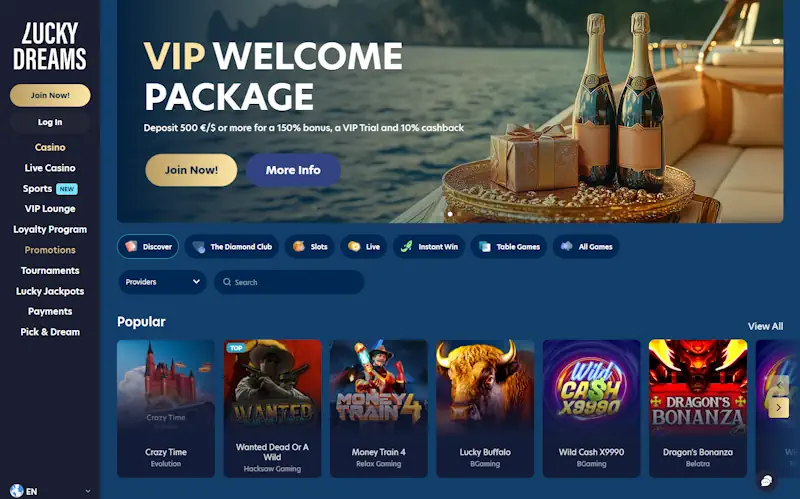Show the All Games category
800x499 pixels.
586,246
